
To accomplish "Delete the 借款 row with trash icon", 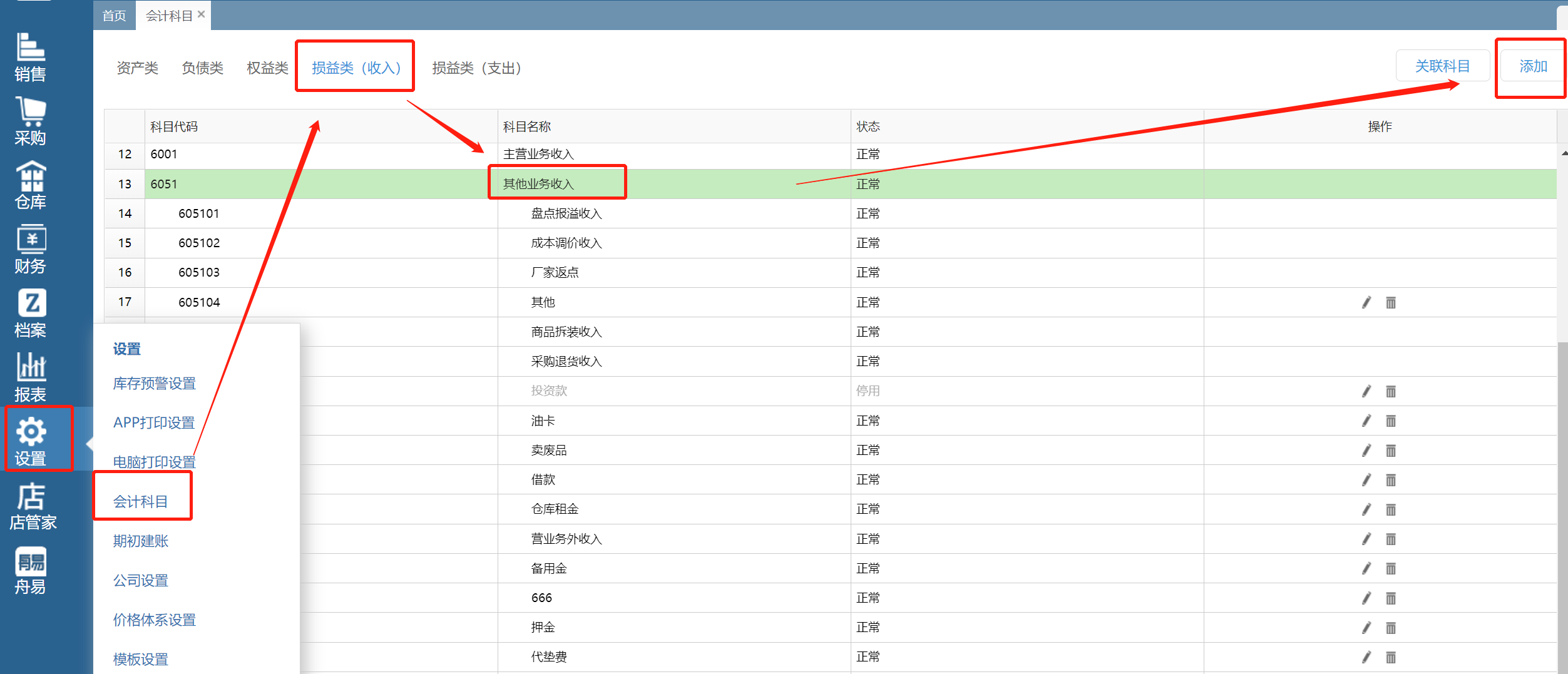I will click(1391, 480).
